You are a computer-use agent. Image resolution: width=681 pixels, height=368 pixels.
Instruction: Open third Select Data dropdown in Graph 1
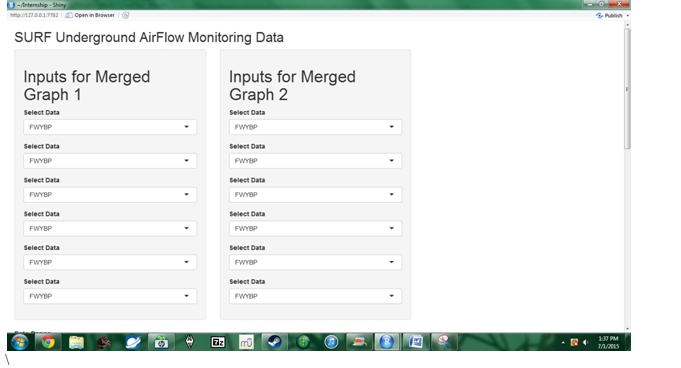coord(110,195)
